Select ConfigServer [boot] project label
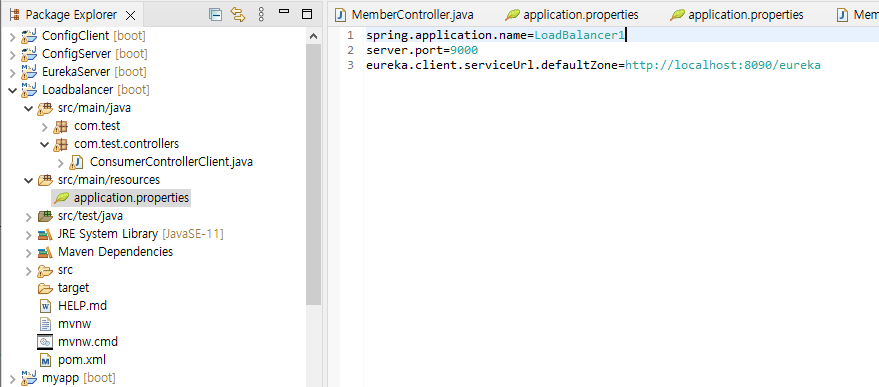 coord(95,54)
